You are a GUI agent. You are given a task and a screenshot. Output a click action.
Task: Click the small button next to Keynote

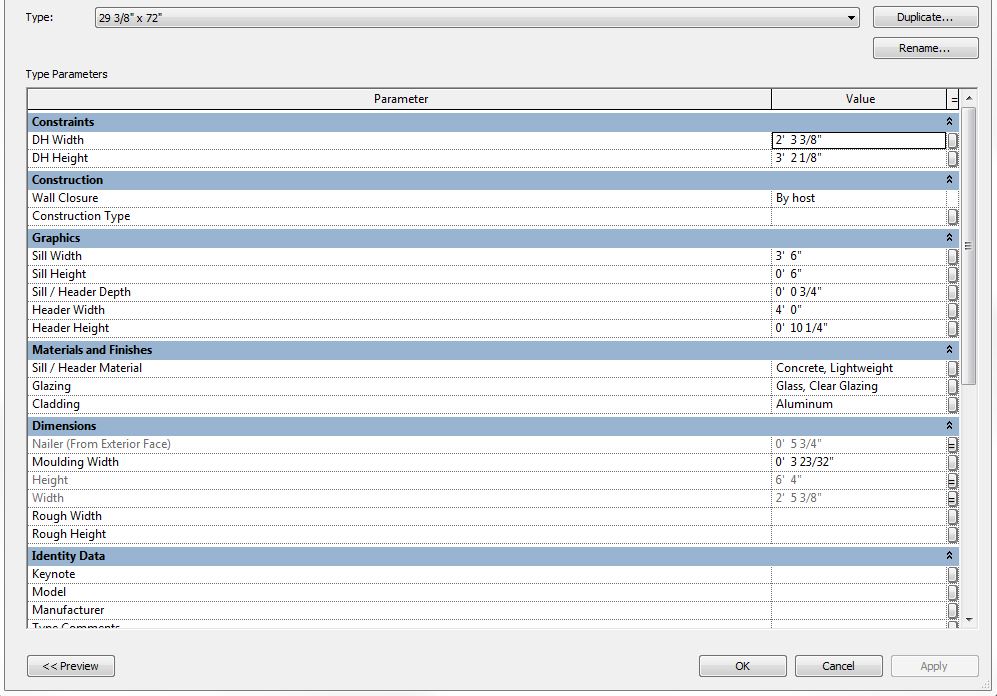coord(952,575)
